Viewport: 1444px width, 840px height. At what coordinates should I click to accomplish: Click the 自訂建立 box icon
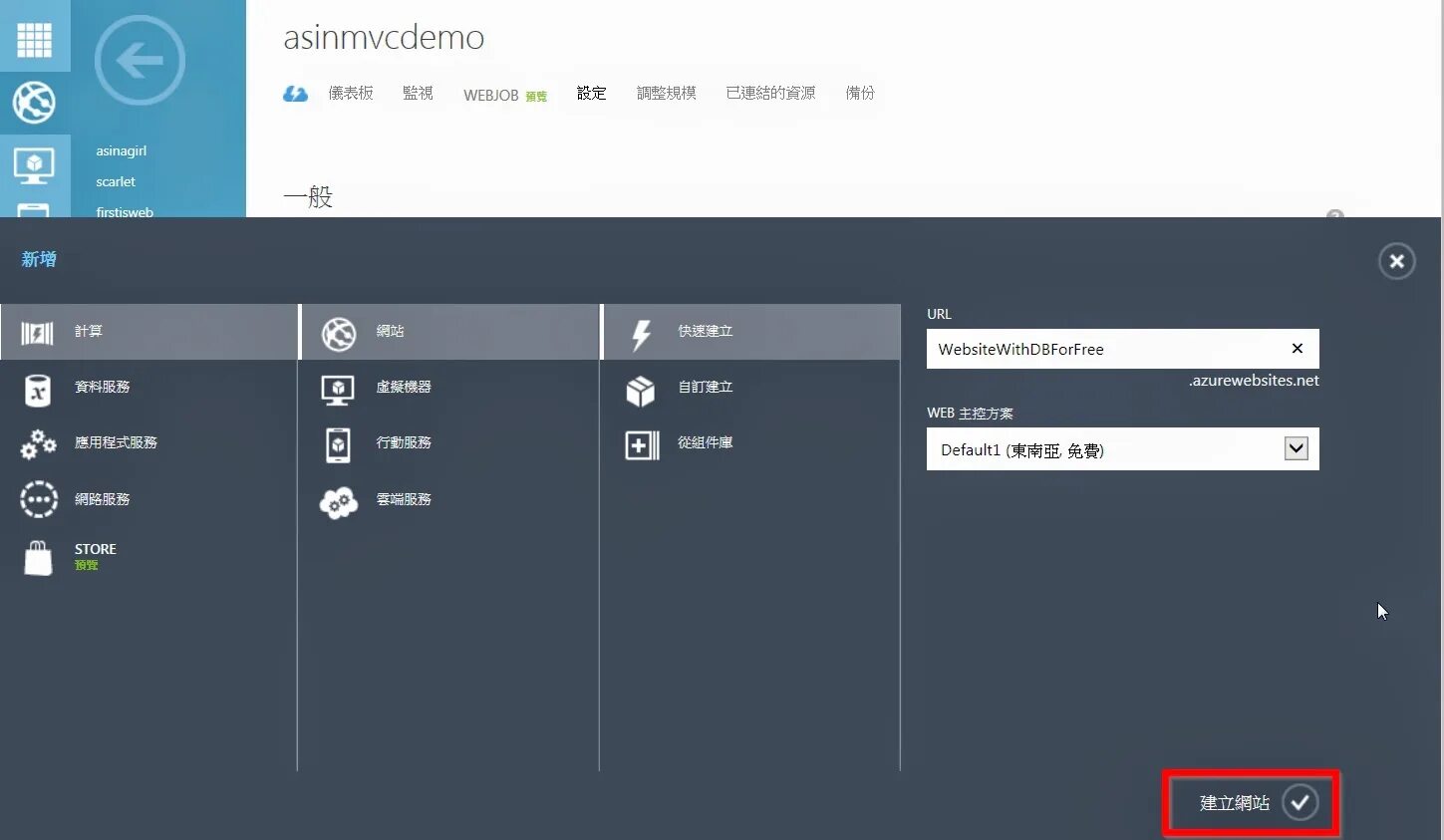[x=641, y=391]
